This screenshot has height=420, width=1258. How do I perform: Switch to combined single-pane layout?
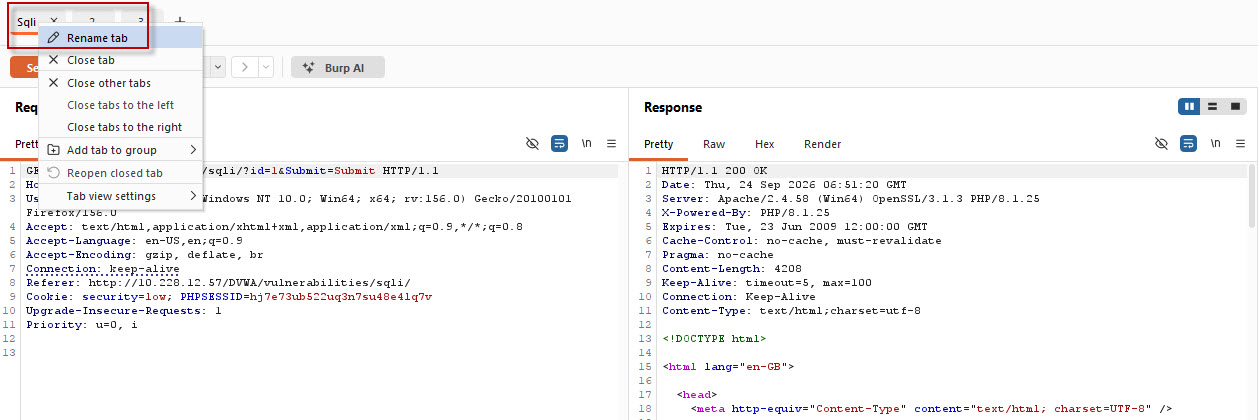coord(1235,106)
